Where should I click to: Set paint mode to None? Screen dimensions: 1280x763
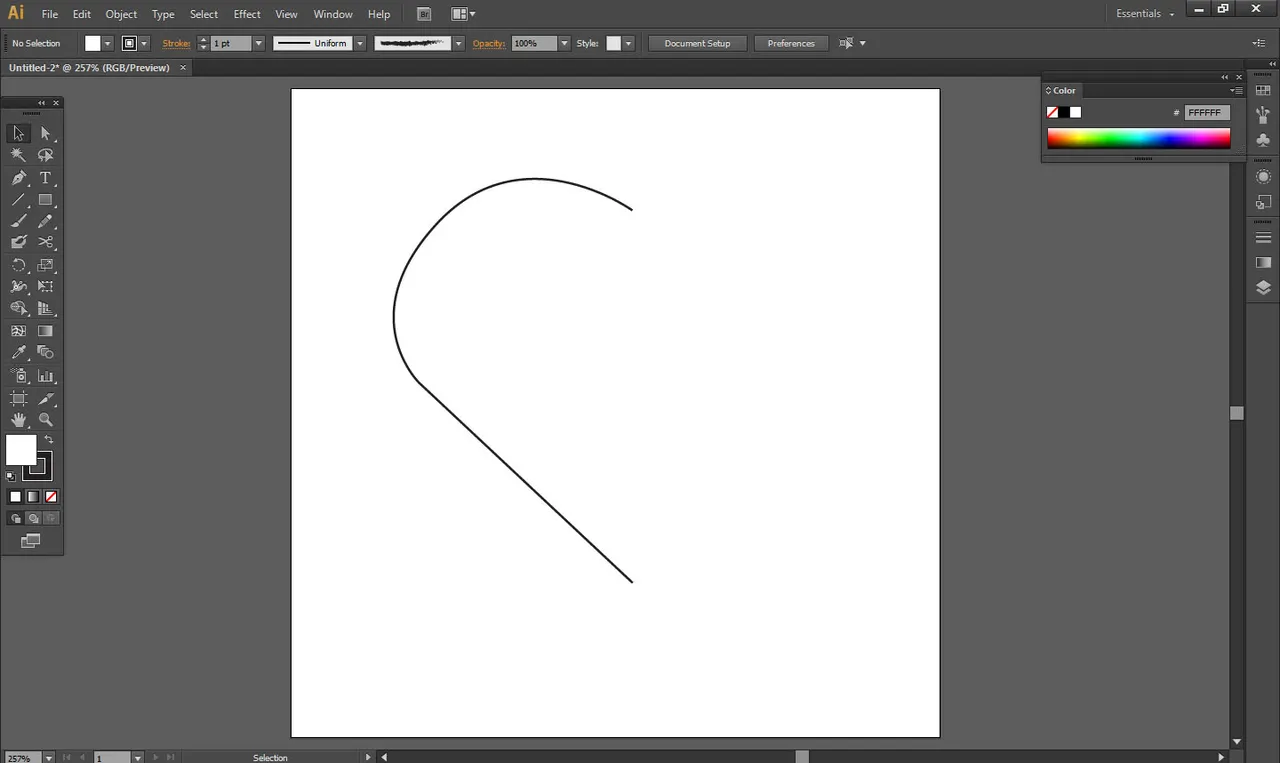tap(51, 496)
